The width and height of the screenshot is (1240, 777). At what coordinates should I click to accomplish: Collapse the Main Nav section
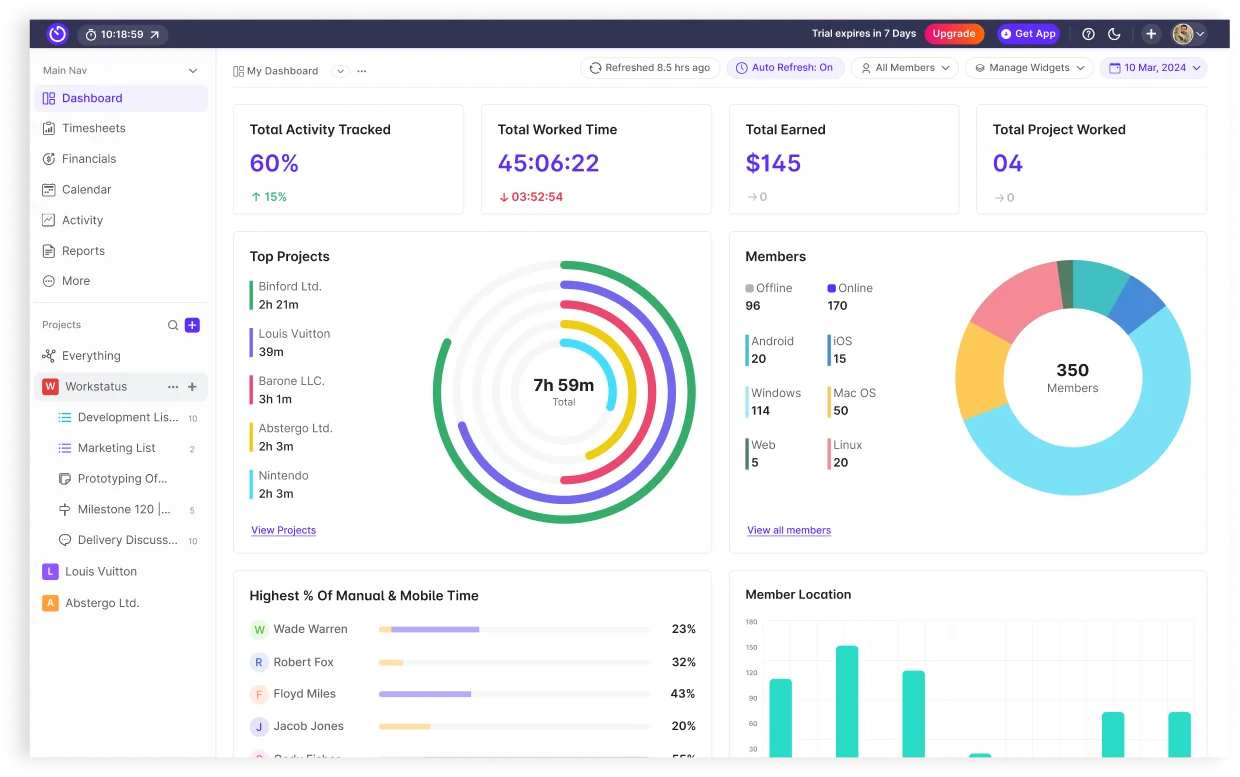coord(193,71)
